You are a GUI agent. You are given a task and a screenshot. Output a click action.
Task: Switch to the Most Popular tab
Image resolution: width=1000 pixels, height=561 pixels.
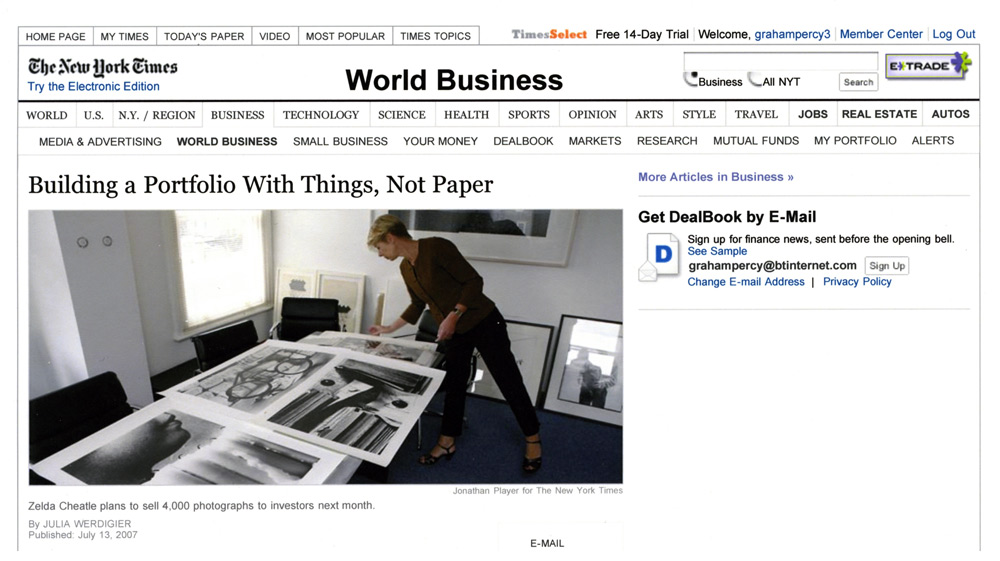tap(345, 36)
